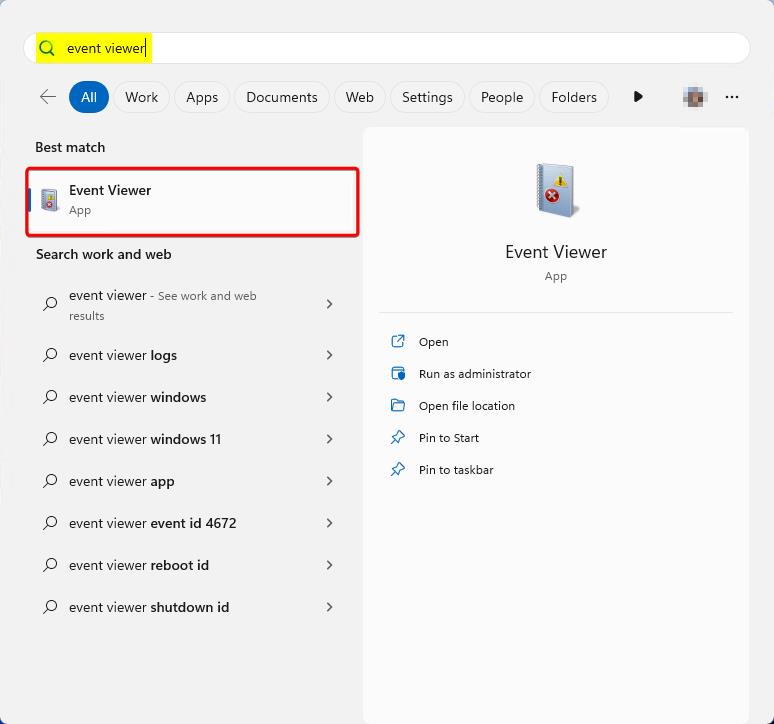Screen dimensions: 774x724
Task: Switch to the Apps filter tab
Action: tap(202, 97)
